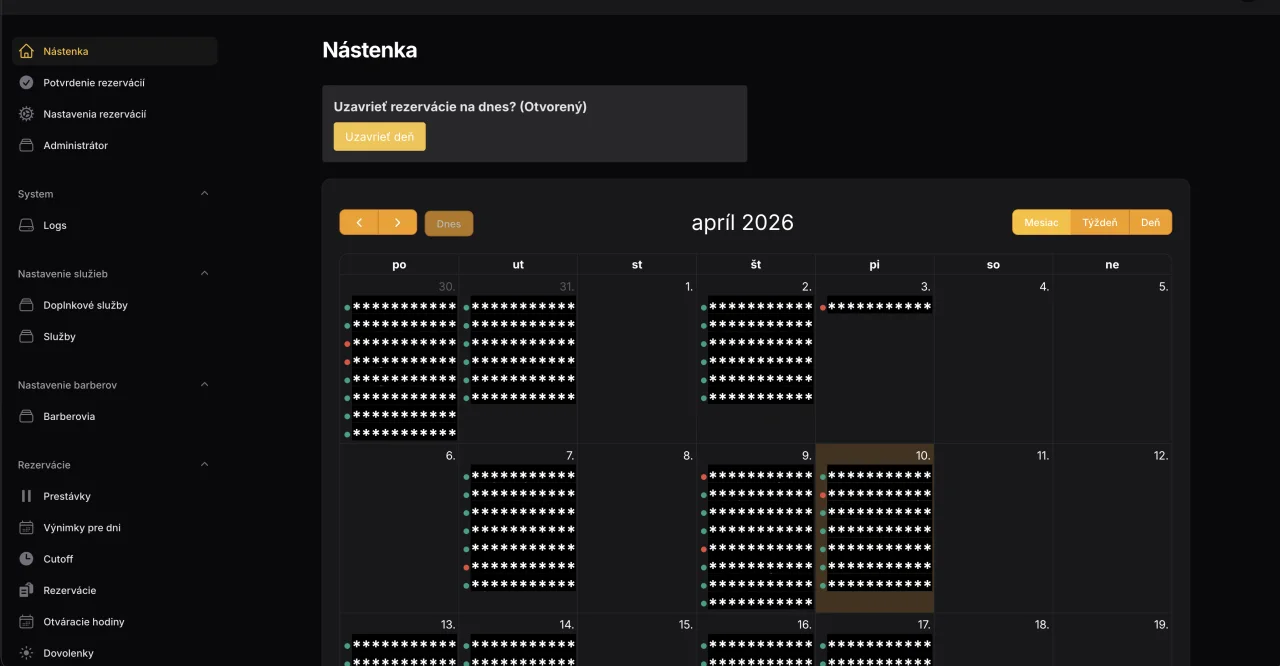Click the Prestávky pause icon
Image resolution: width=1280 pixels, height=666 pixels.
point(26,496)
